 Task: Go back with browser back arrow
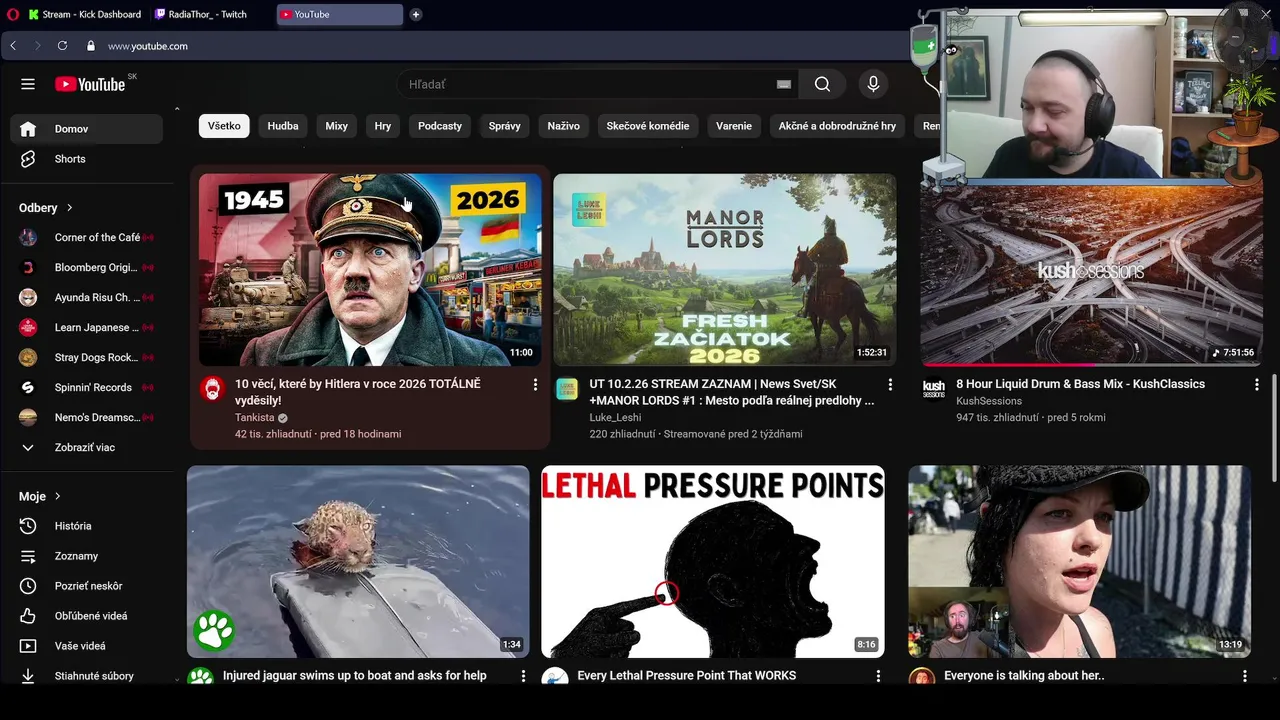click(13, 46)
